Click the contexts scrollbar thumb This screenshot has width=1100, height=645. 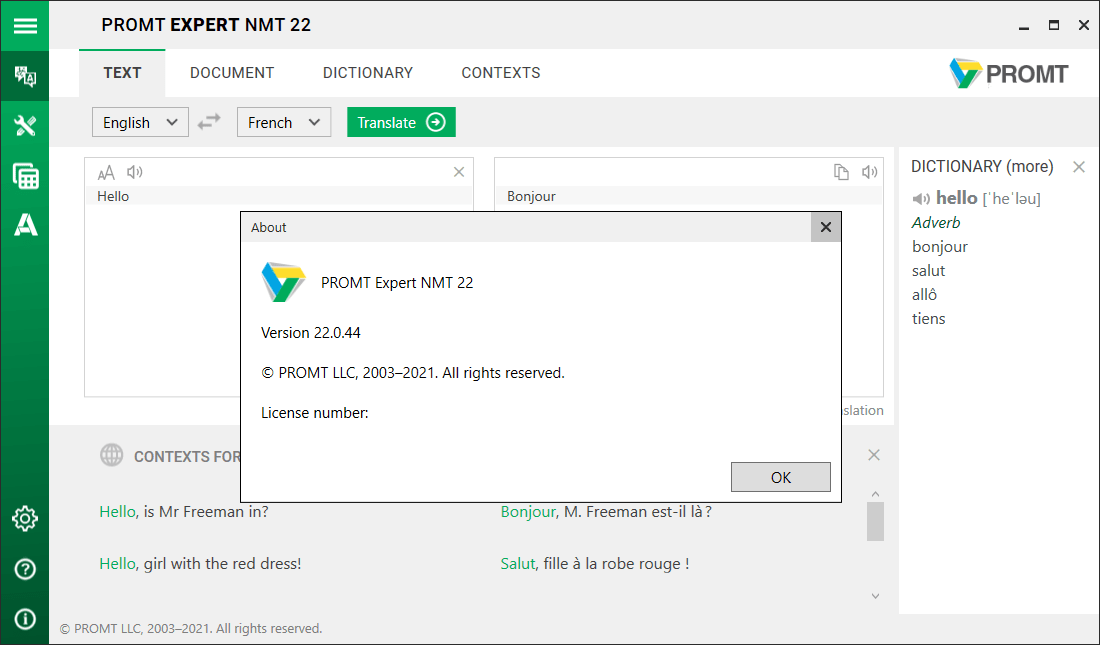click(x=876, y=521)
